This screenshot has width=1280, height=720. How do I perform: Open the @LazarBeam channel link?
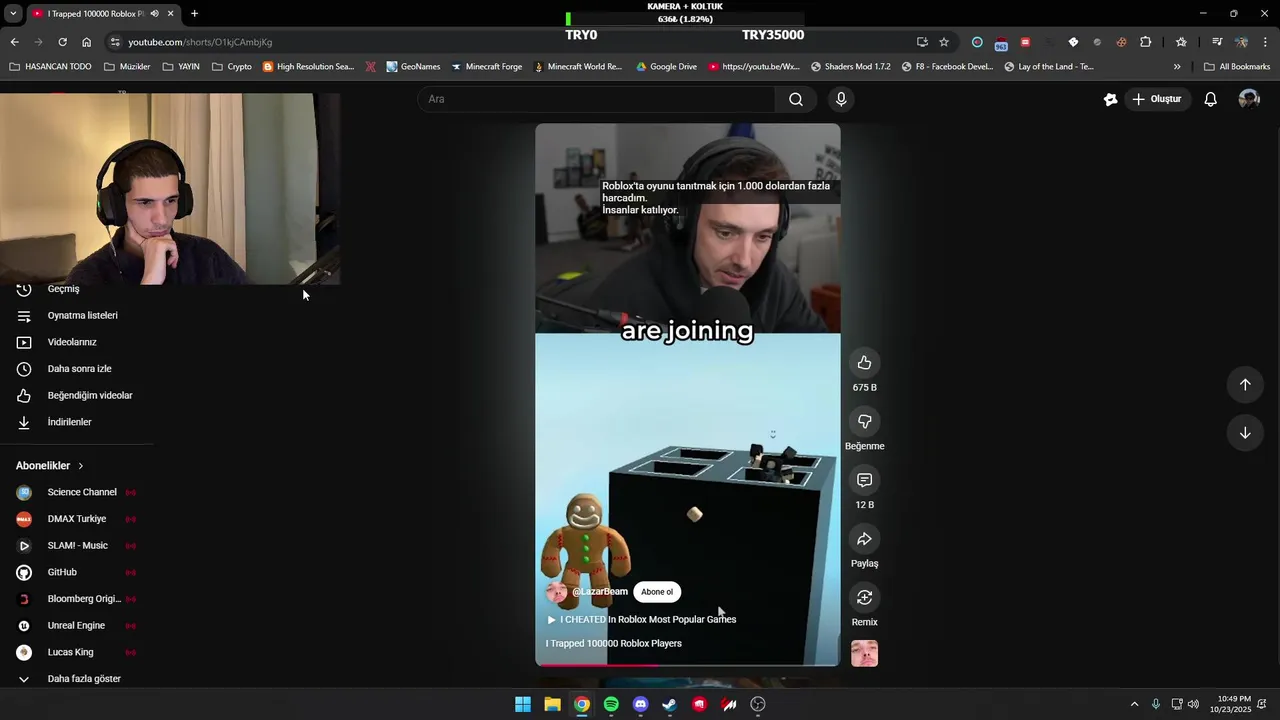tap(600, 592)
